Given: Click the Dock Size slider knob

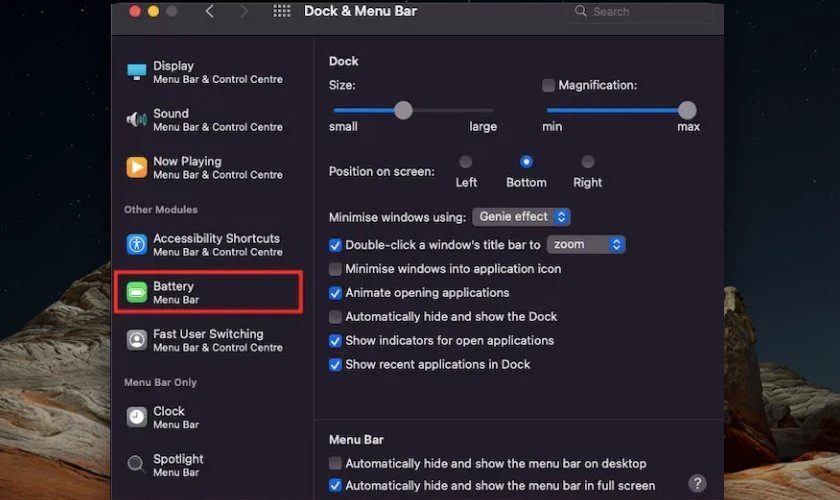Looking at the screenshot, I should [x=403, y=110].
